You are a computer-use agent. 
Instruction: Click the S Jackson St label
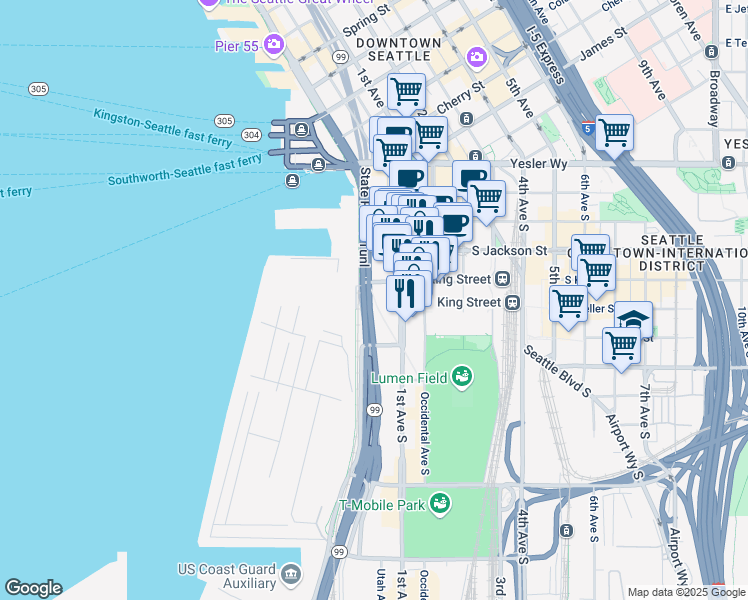click(x=509, y=250)
